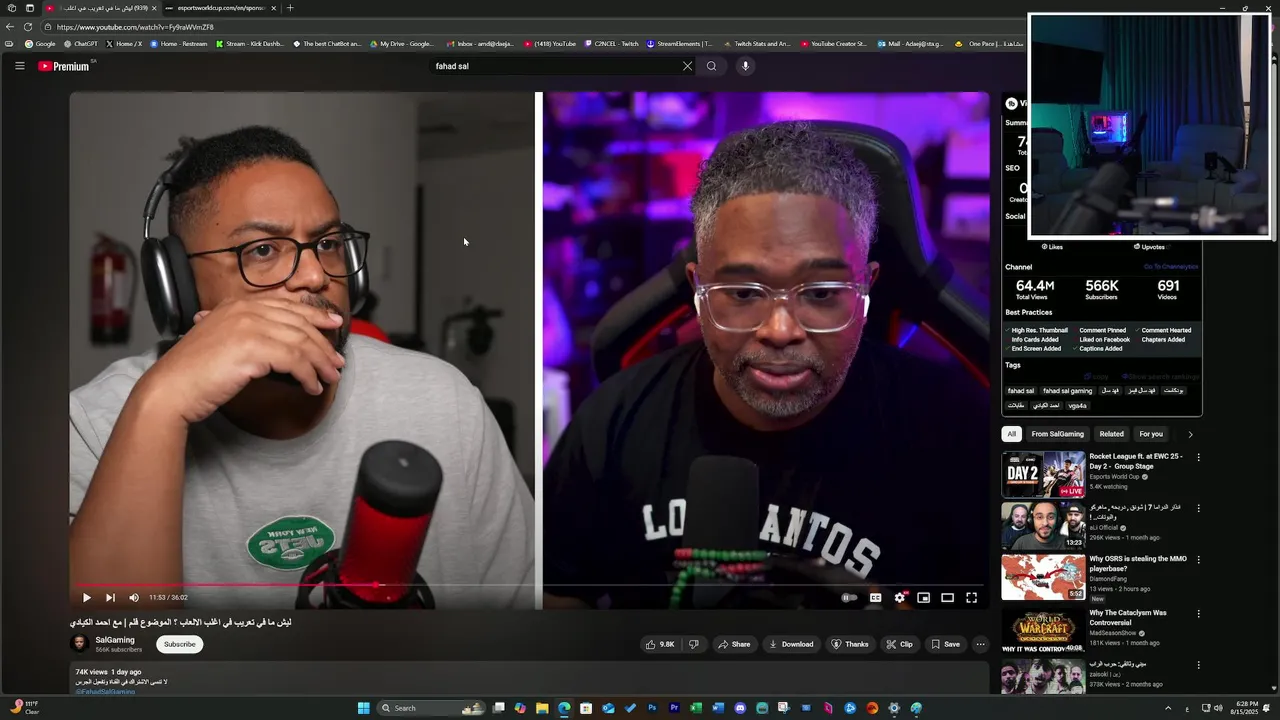Open options for aLi Official video
This screenshot has height=720, width=1280.
pyautogui.click(x=1198, y=509)
